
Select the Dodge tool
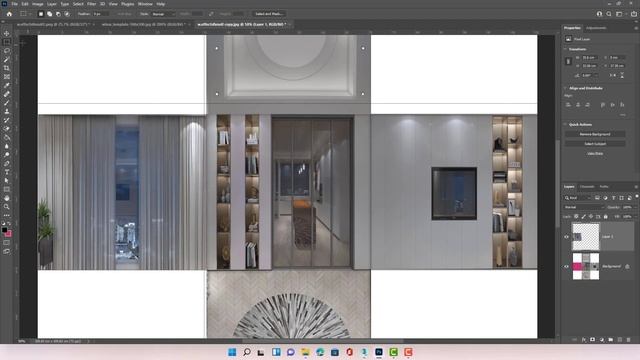(x=7, y=155)
